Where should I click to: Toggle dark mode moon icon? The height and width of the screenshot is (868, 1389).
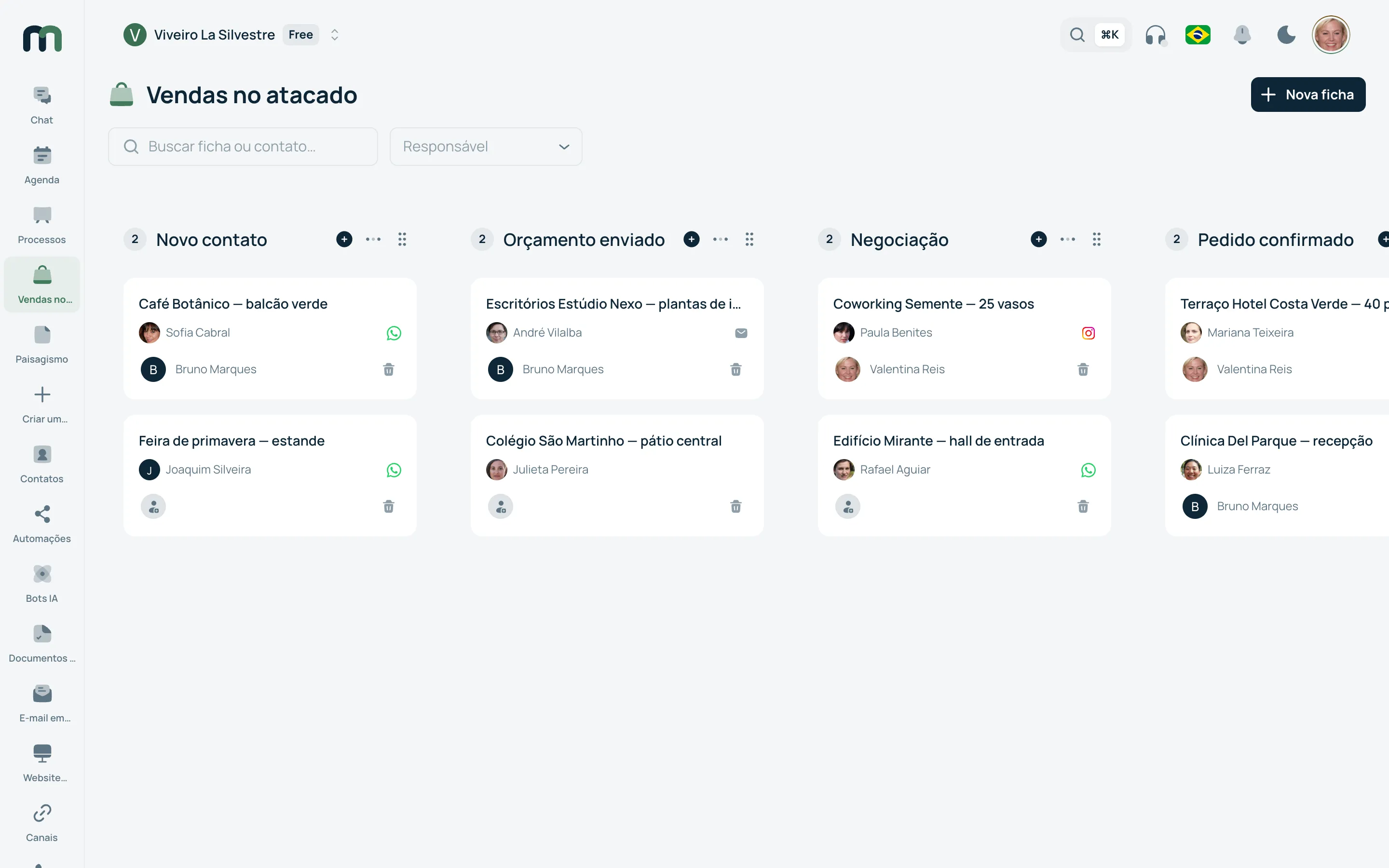click(1286, 35)
